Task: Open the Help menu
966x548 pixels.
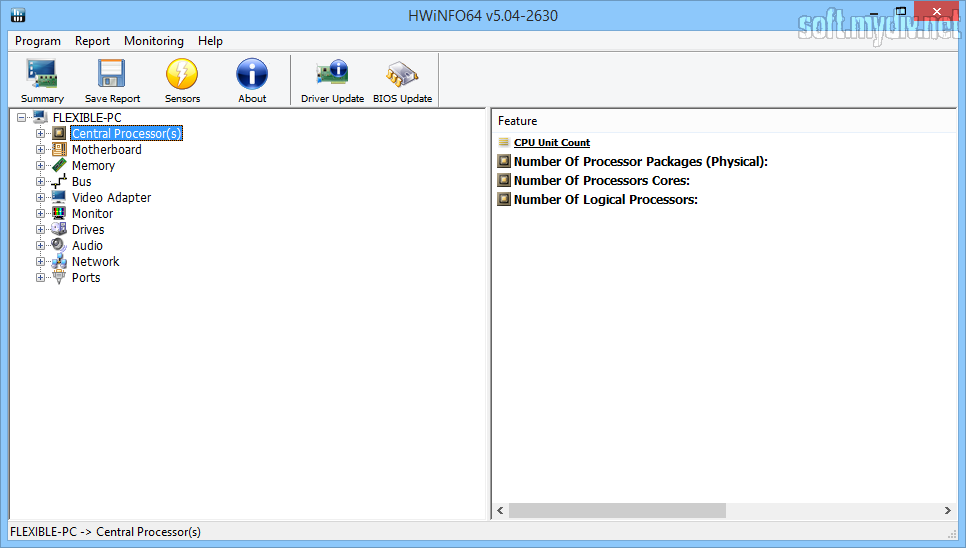Action: [x=210, y=41]
